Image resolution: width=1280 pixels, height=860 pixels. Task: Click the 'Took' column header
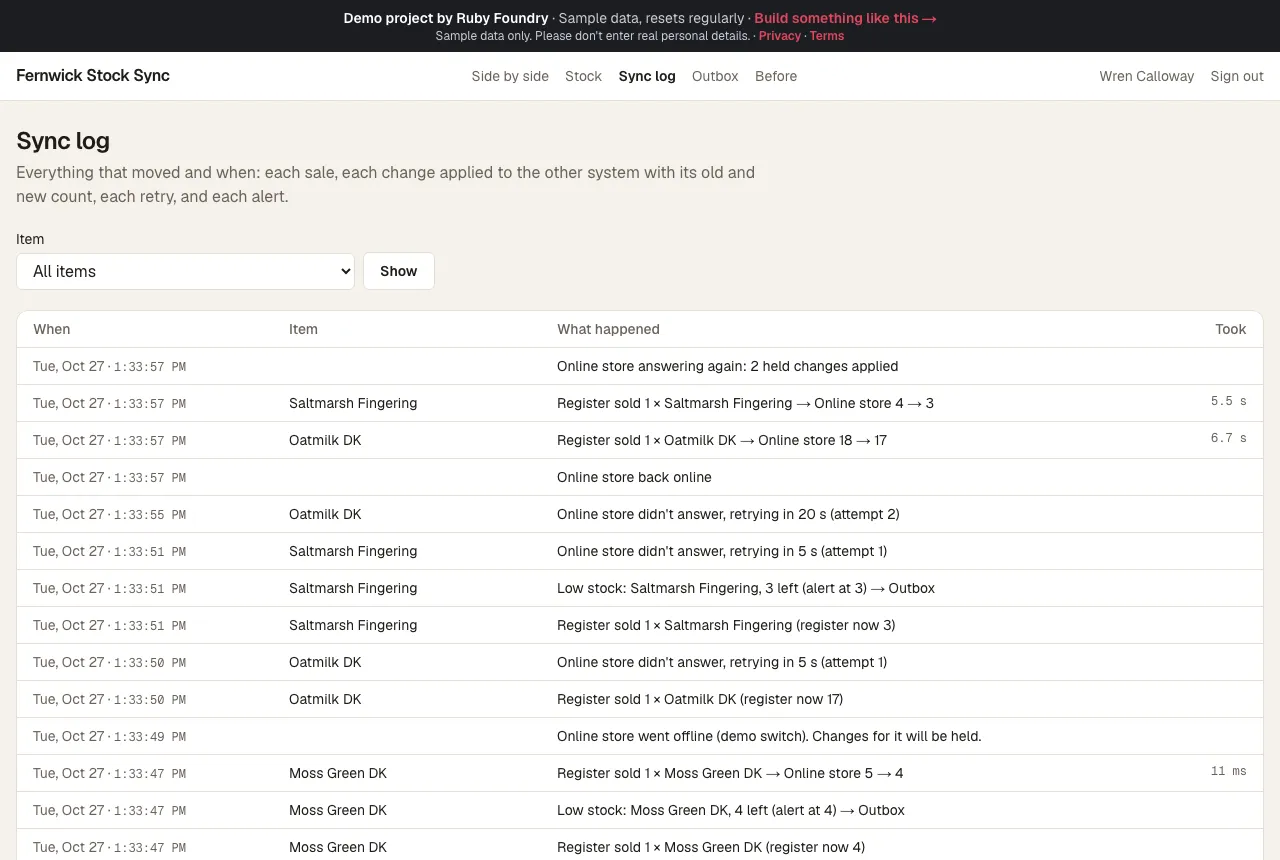tap(1231, 329)
